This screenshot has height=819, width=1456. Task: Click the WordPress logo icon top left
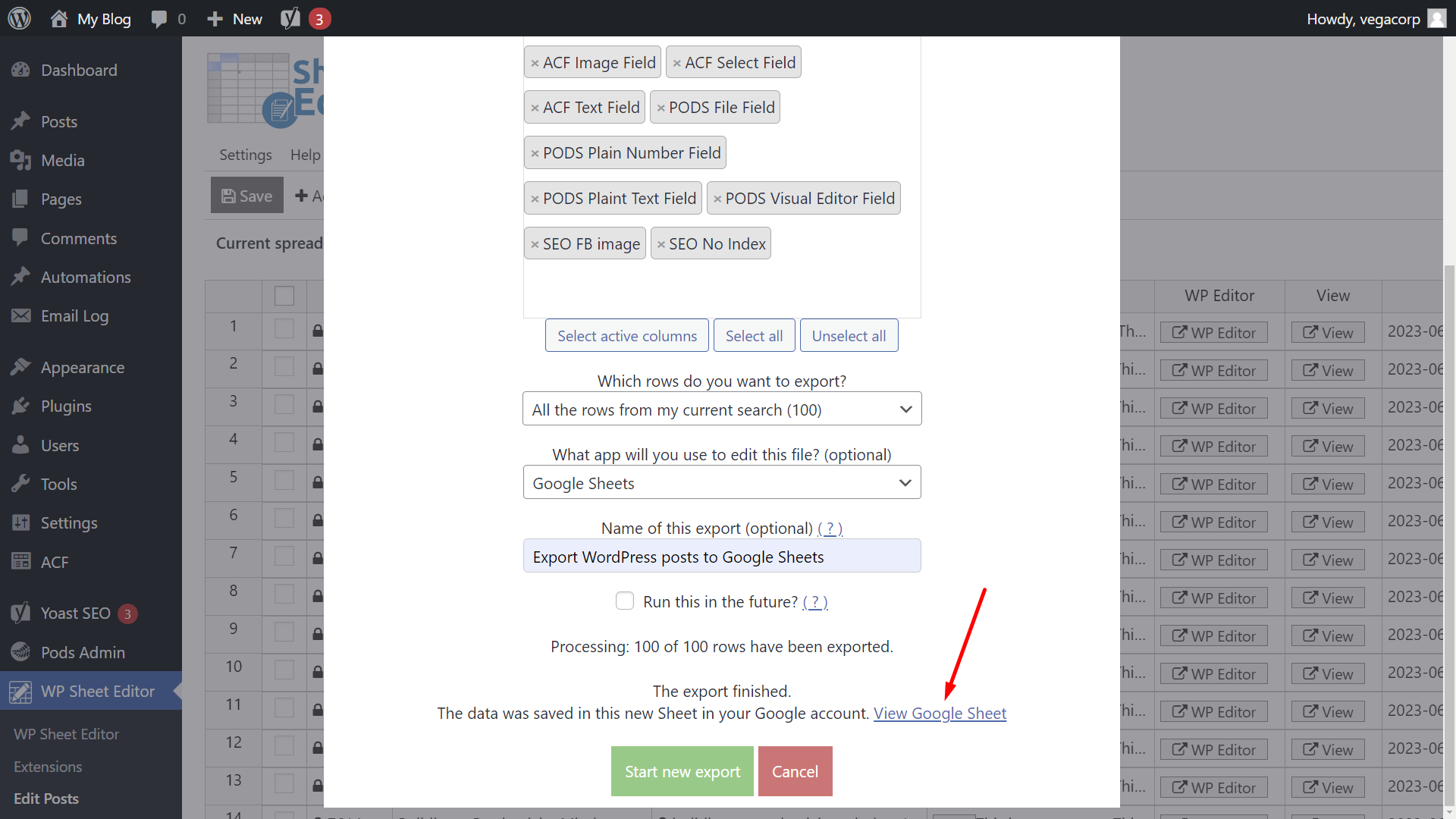20,18
